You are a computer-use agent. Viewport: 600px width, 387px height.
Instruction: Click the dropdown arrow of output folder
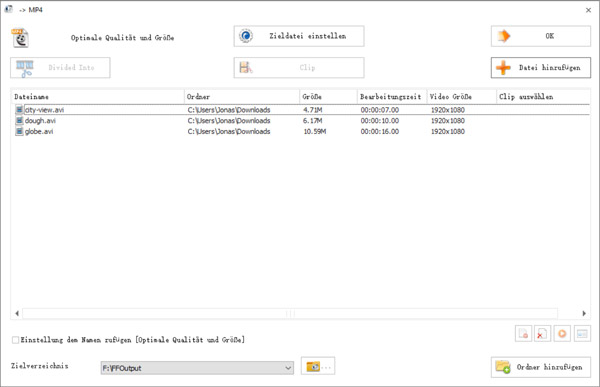[x=288, y=368]
